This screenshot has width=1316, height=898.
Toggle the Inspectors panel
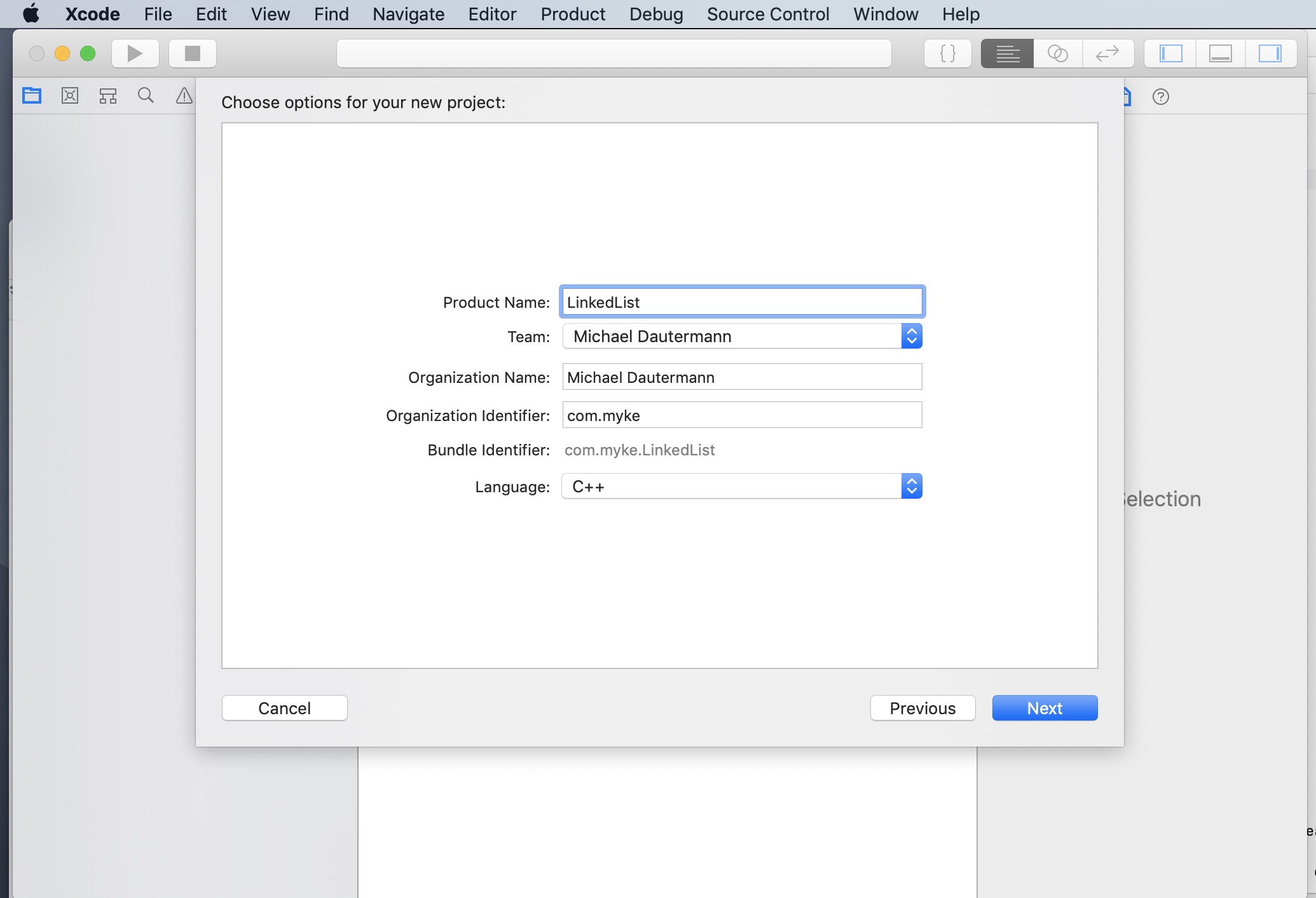(x=1270, y=53)
